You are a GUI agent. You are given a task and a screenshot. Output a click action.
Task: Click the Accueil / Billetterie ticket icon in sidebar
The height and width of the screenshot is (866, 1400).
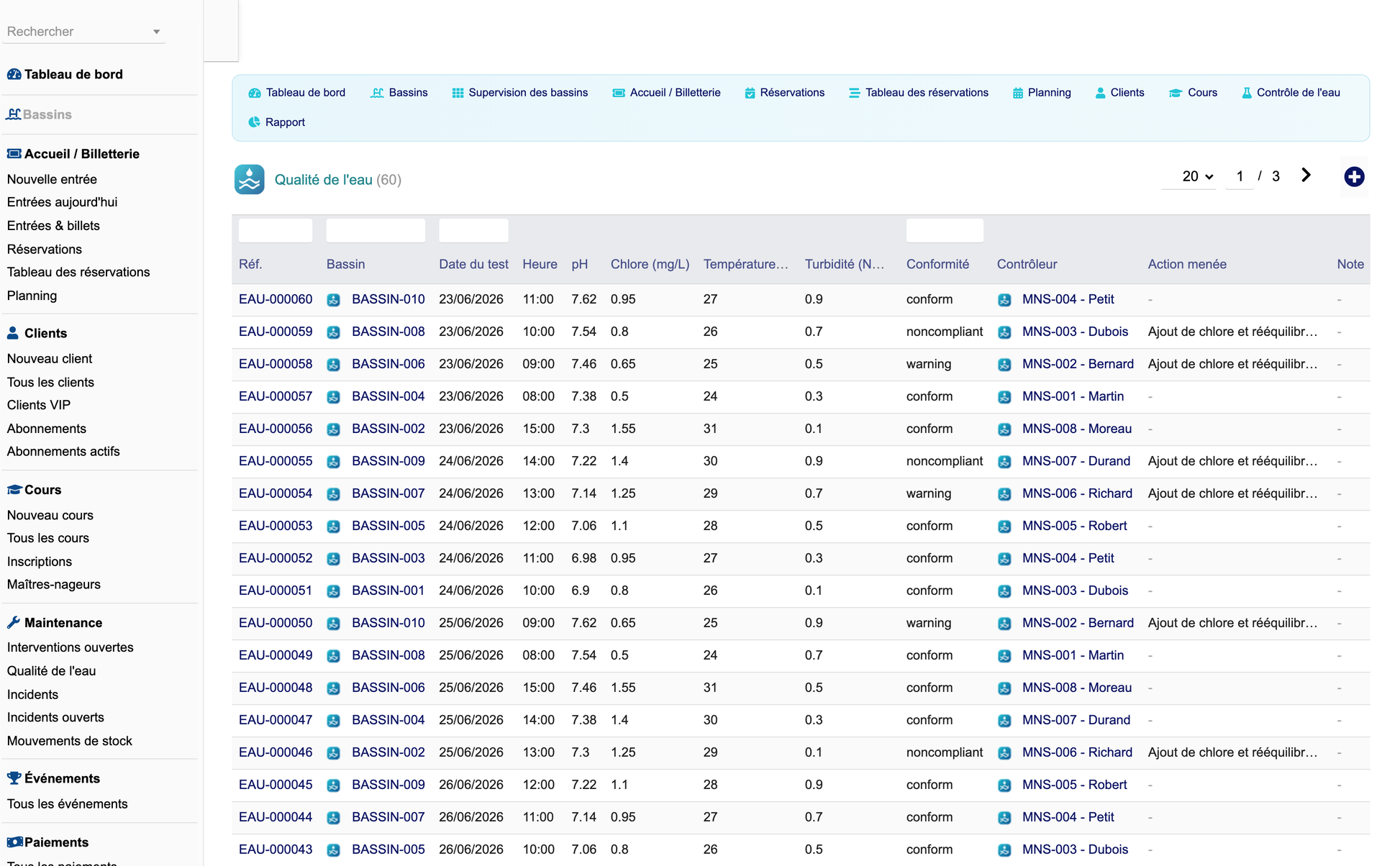[x=14, y=154]
